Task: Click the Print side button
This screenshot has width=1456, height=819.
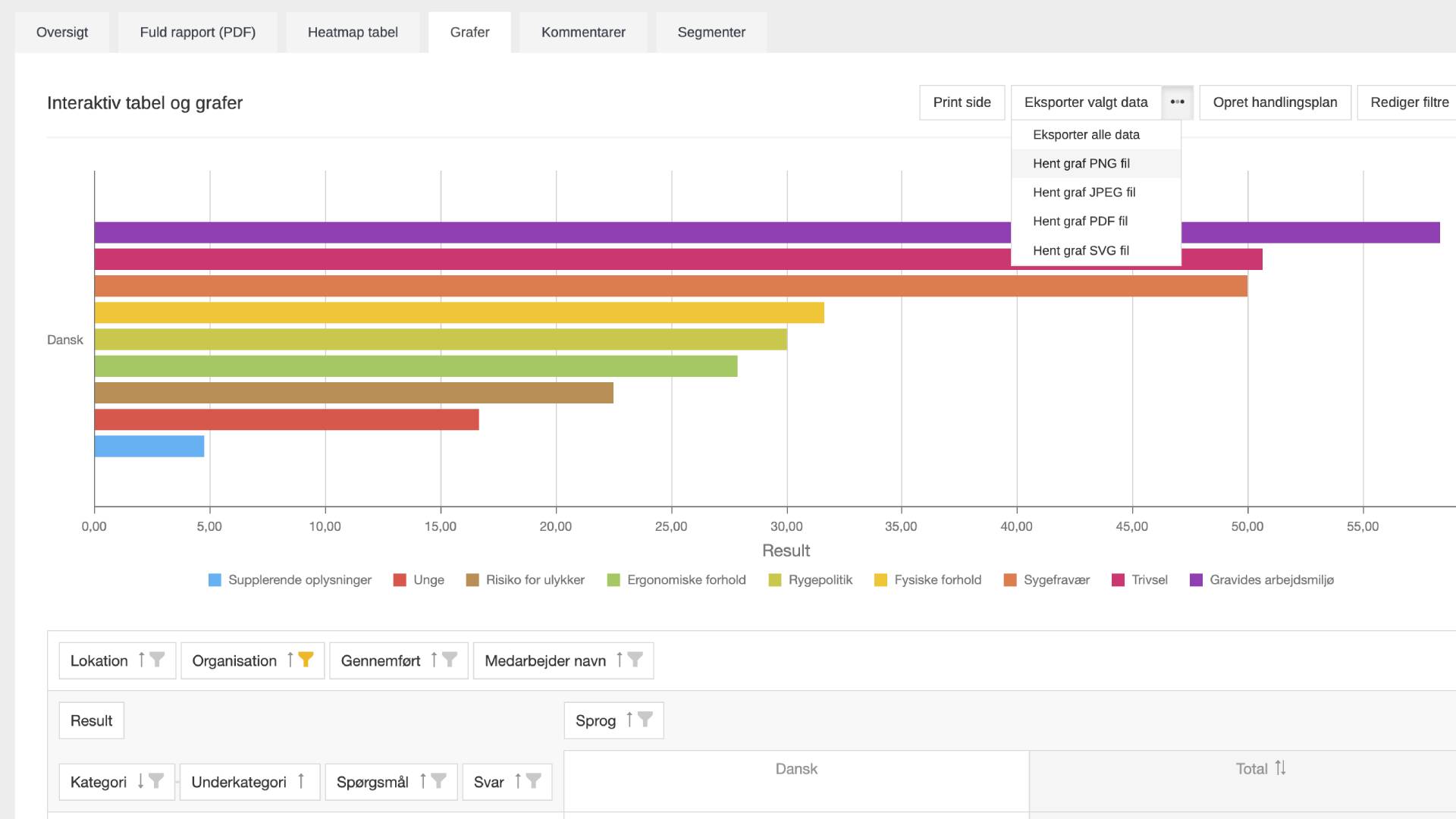Action: pos(962,102)
